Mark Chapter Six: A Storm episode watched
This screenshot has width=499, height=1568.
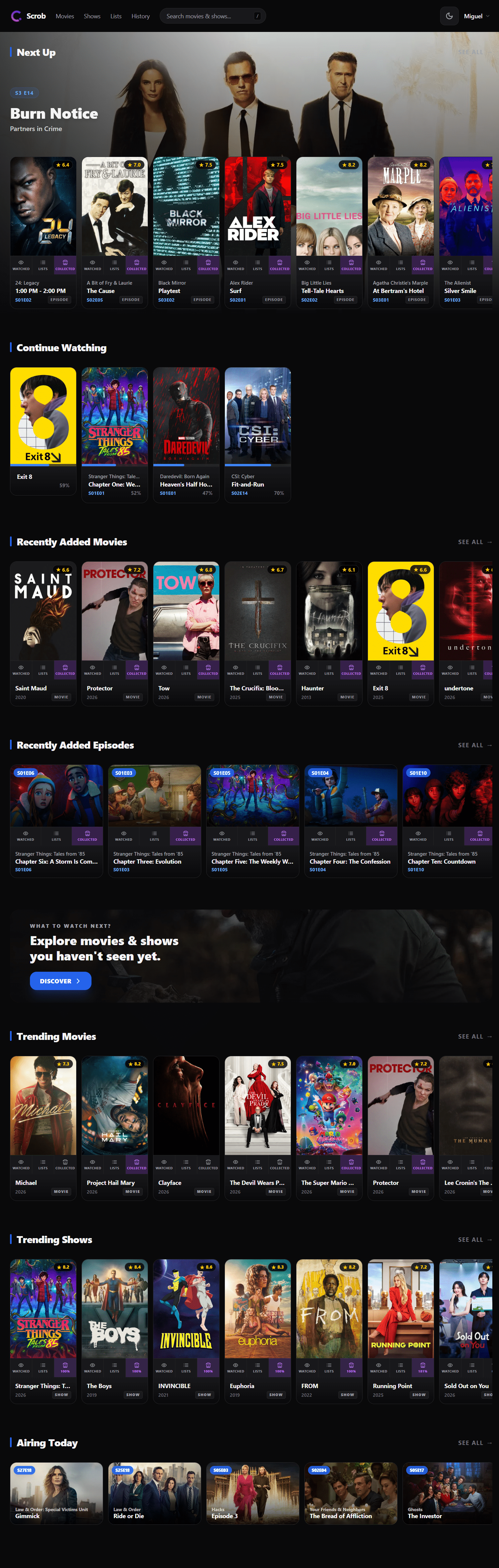coord(26,836)
